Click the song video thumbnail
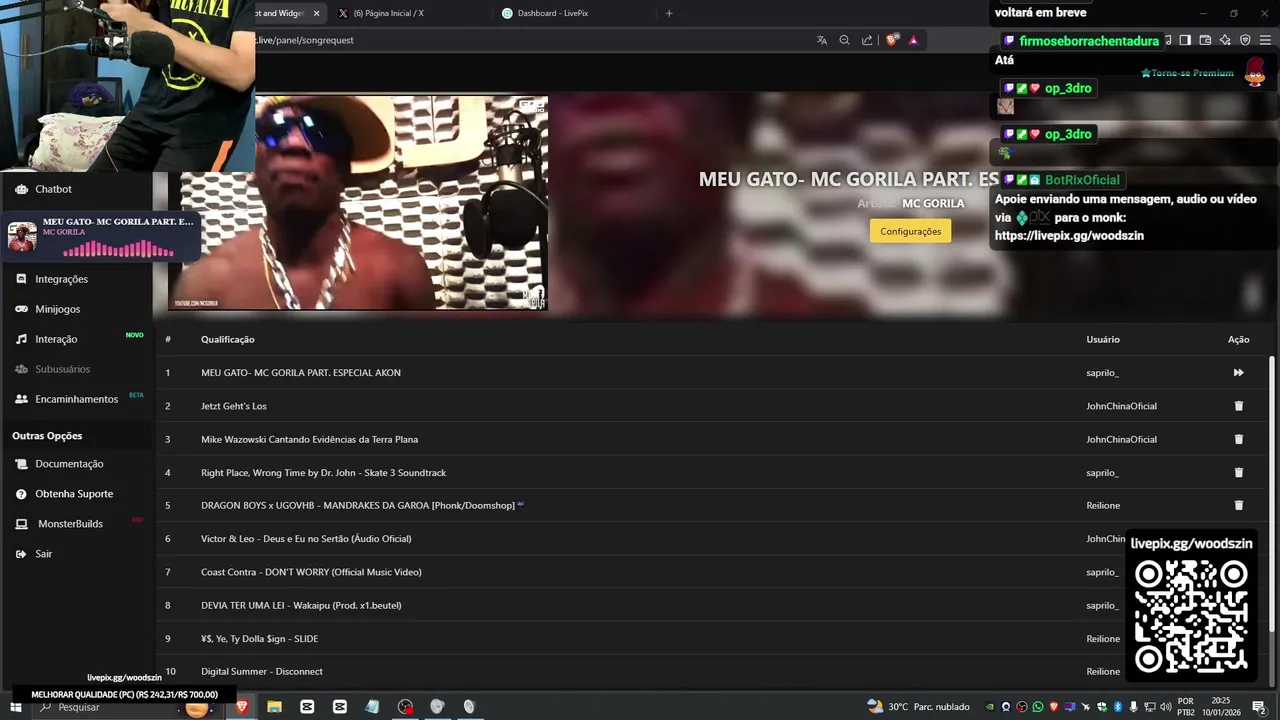The image size is (1280, 720). point(358,203)
